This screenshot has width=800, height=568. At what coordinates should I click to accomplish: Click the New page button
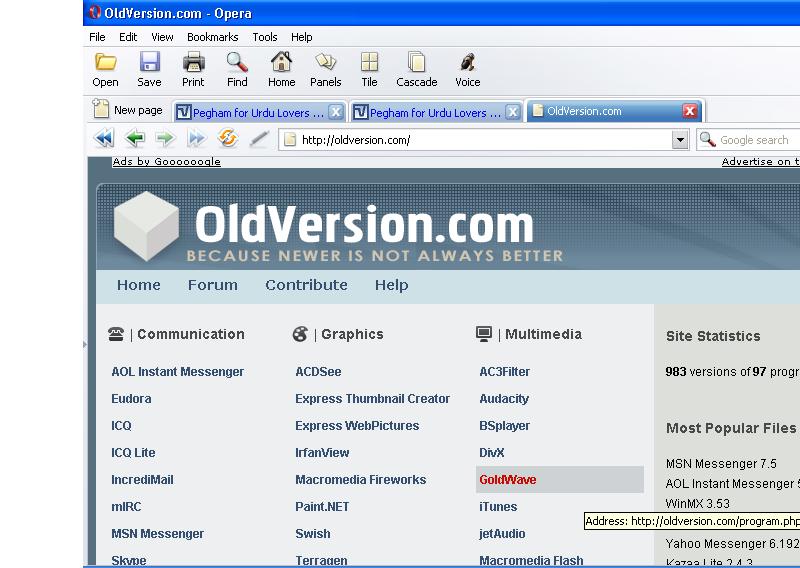(x=128, y=111)
